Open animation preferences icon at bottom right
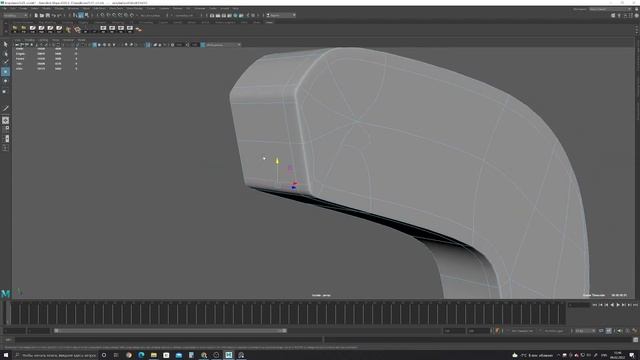The image size is (640, 360). (x=635, y=331)
